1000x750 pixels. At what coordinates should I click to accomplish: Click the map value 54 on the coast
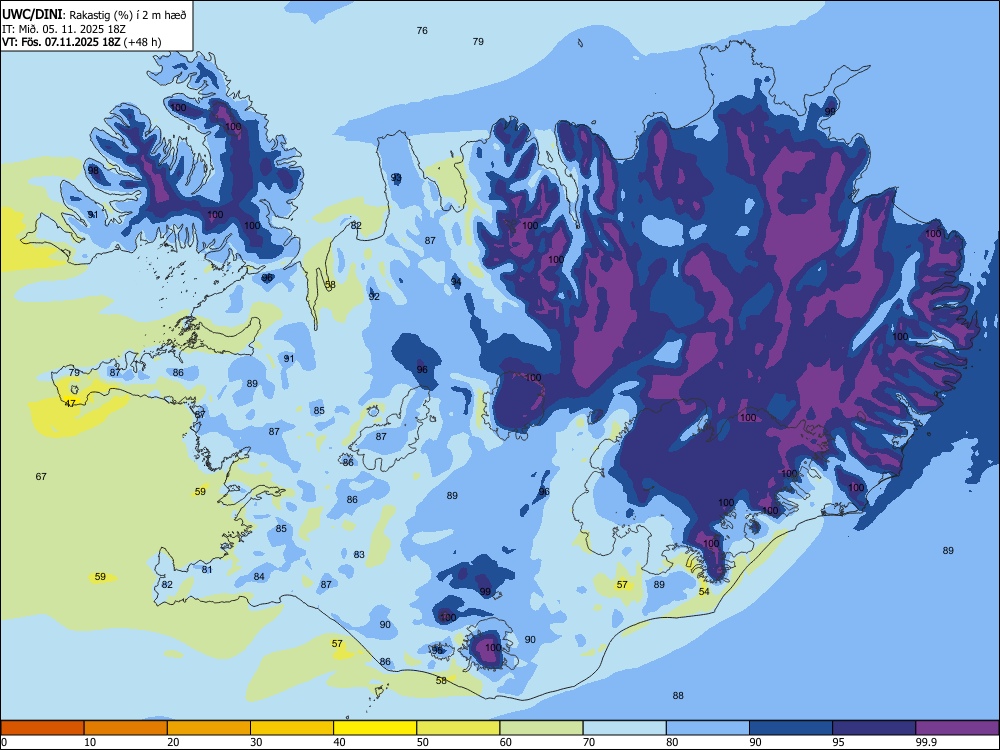click(704, 591)
